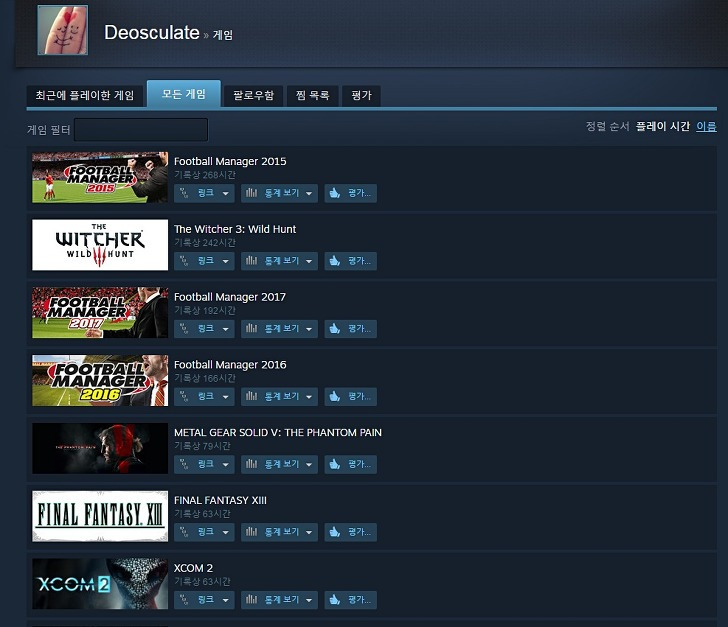Viewport: 728px width, 627px height.
Task: Open the 링크 dropdown arrow for XCOM 2
Action: click(x=226, y=600)
